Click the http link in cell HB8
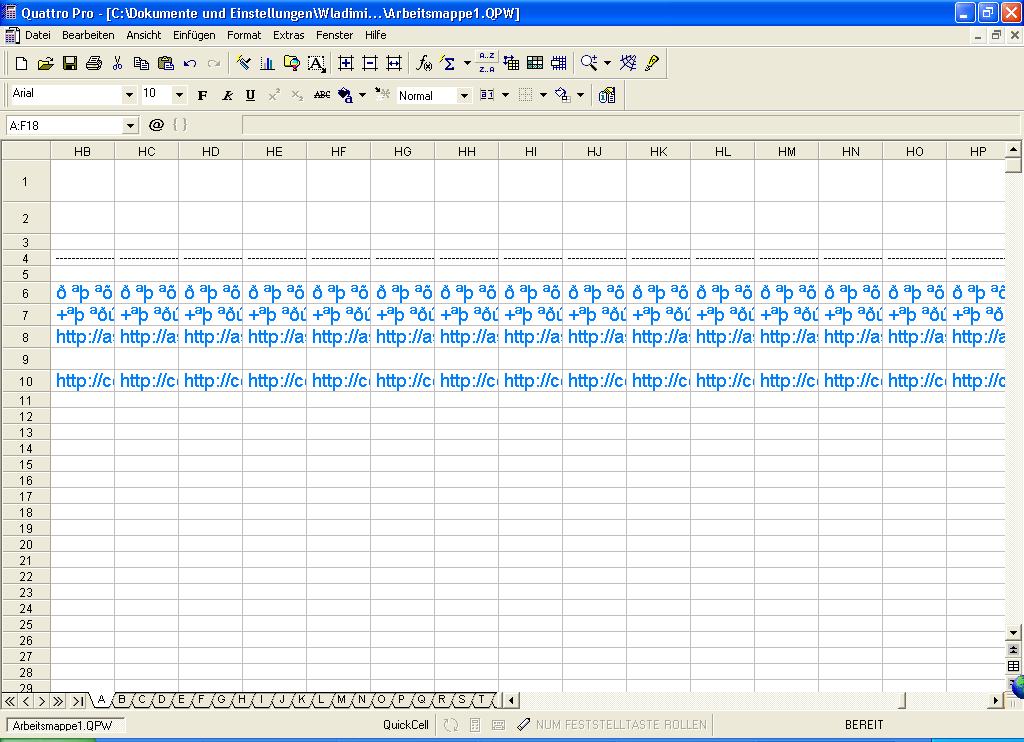1024x742 pixels. tap(83, 337)
